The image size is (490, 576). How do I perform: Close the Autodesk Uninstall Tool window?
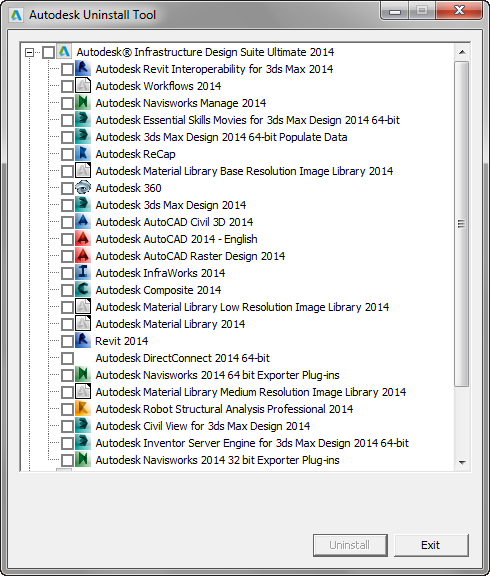coord(459,10)
